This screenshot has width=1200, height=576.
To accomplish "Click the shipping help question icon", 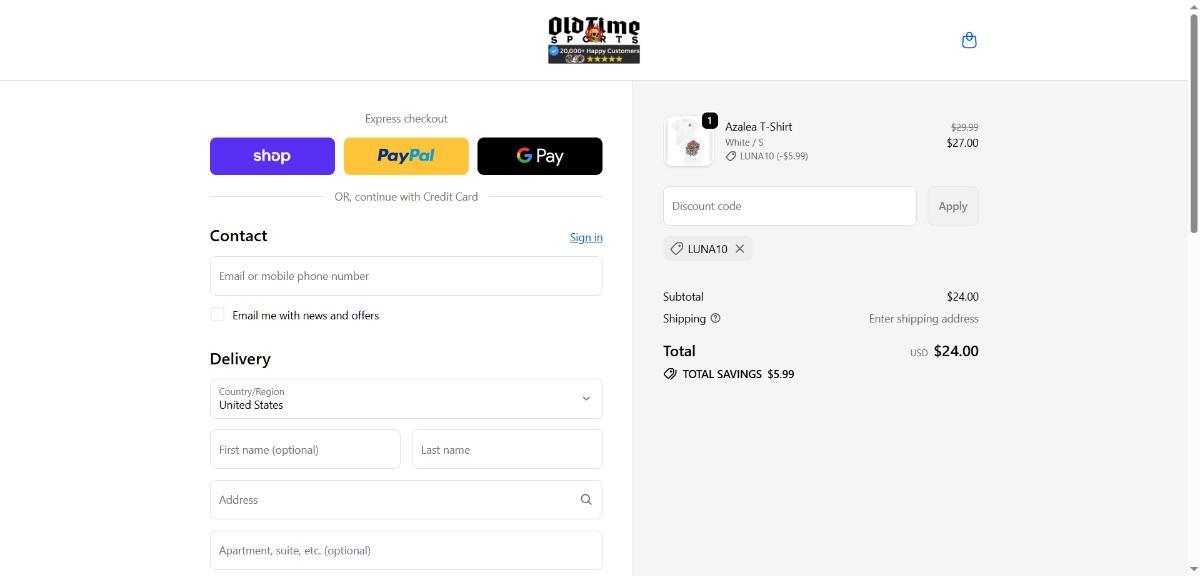I will [715, 319].
